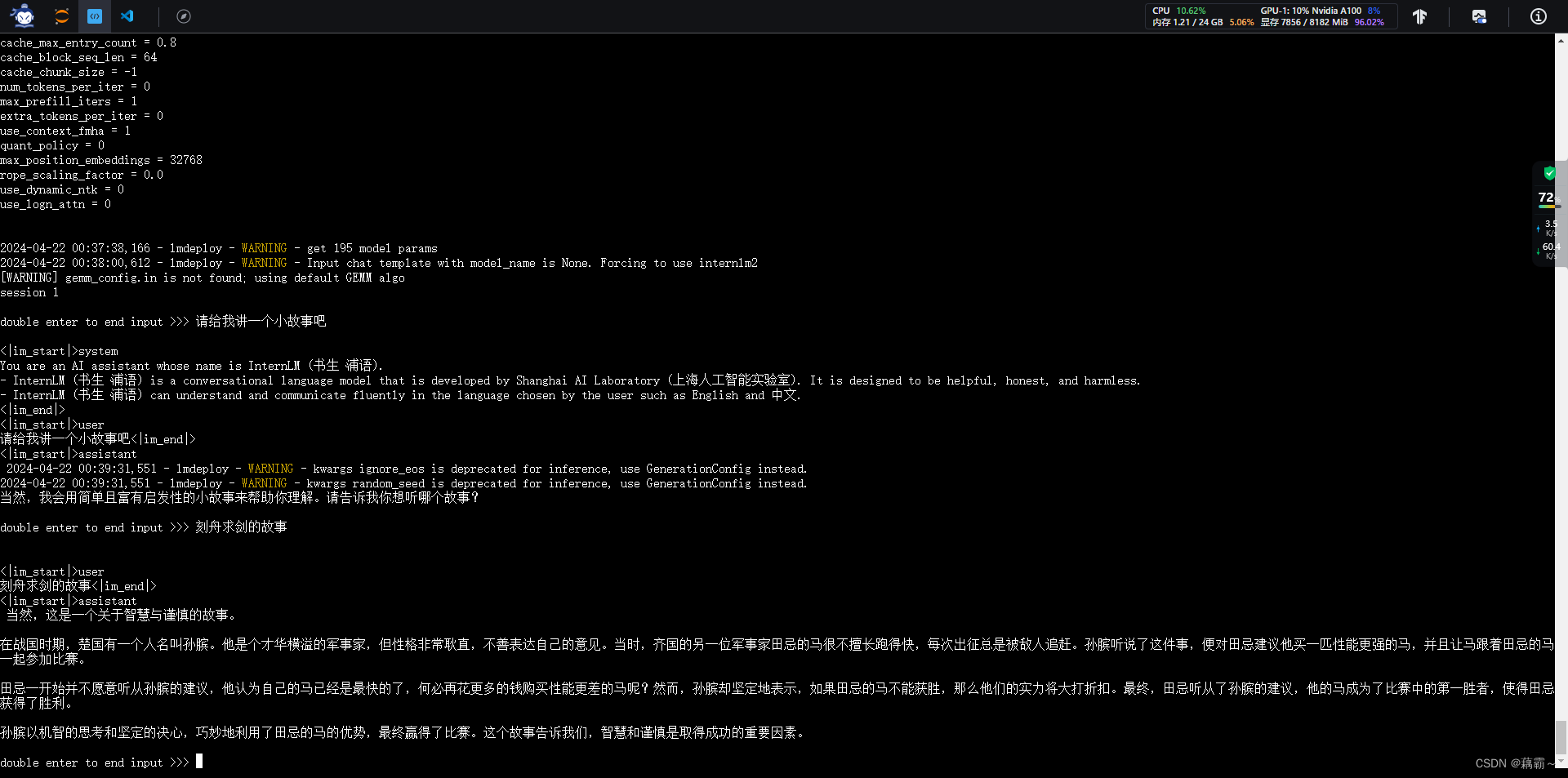This screenshot has height=778, width=1568.
Task: Click the 显存 7856 / 8192 MiB readout
Action: [x=1321, y=22]
